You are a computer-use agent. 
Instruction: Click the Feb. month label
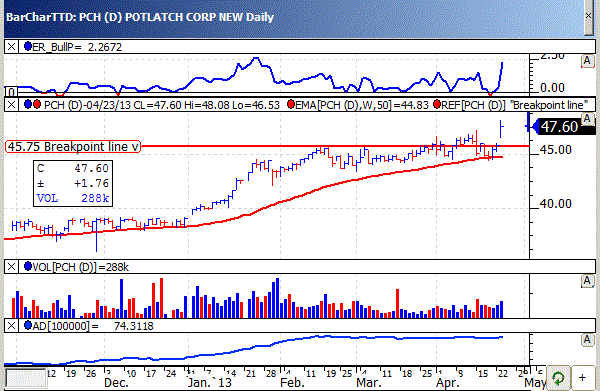[293, 383]
